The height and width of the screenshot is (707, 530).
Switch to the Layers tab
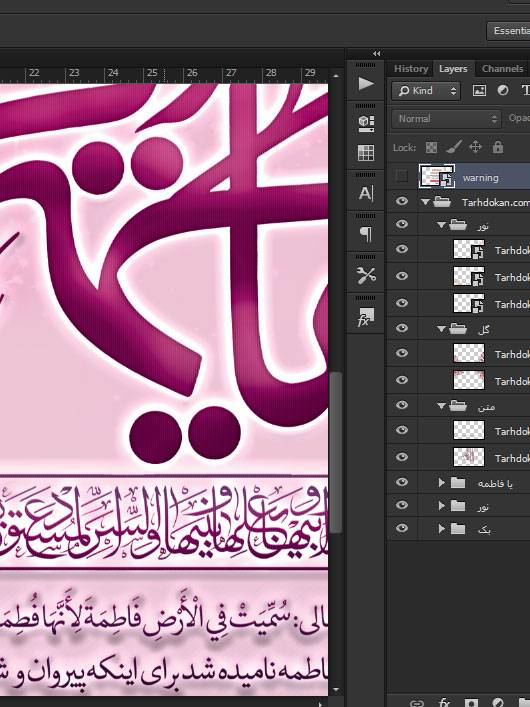pyautogui.click(x=453, y=69)
